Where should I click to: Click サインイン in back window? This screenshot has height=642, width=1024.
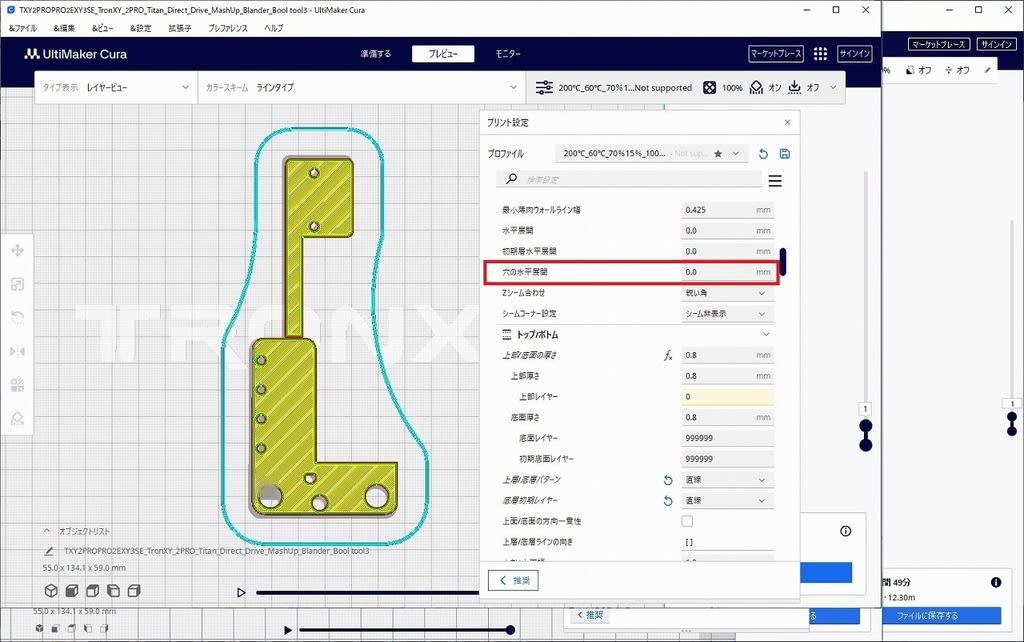click(997, 44)
